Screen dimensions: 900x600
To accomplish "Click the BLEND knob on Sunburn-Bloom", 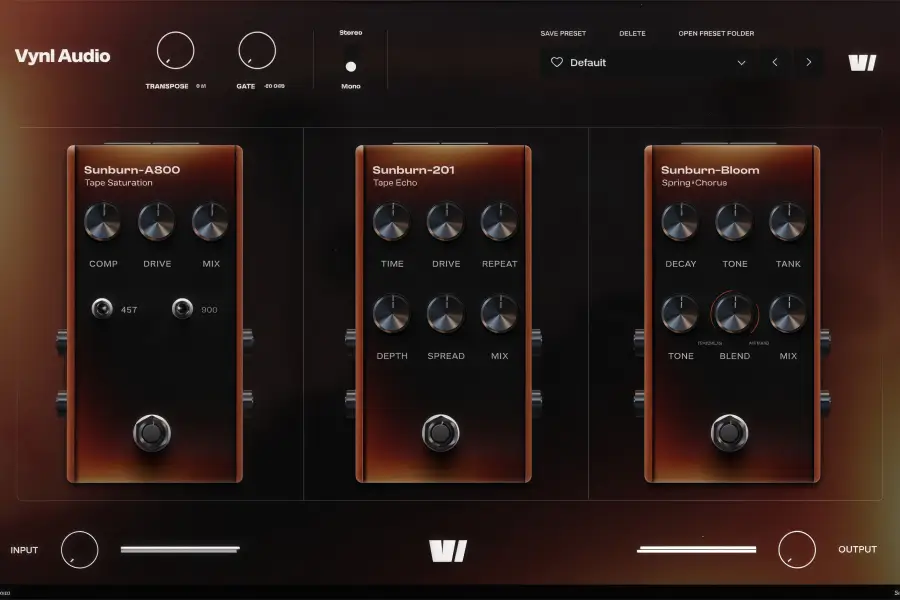I will (734, 314).
